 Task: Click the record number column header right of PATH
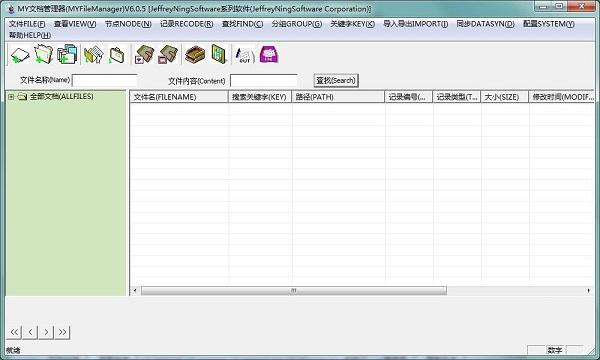[x=409, y=97]
